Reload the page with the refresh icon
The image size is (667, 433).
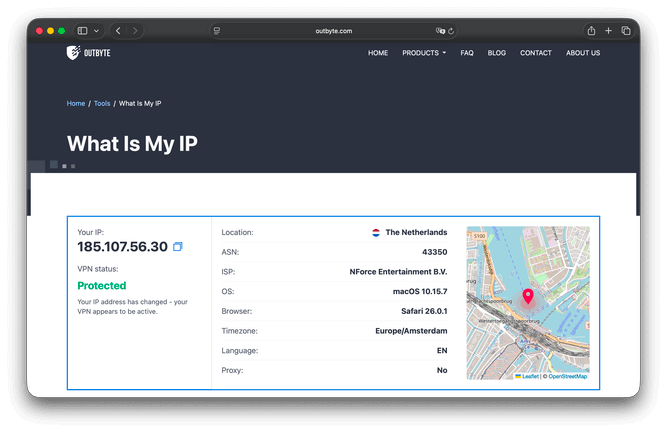point(451,31)
